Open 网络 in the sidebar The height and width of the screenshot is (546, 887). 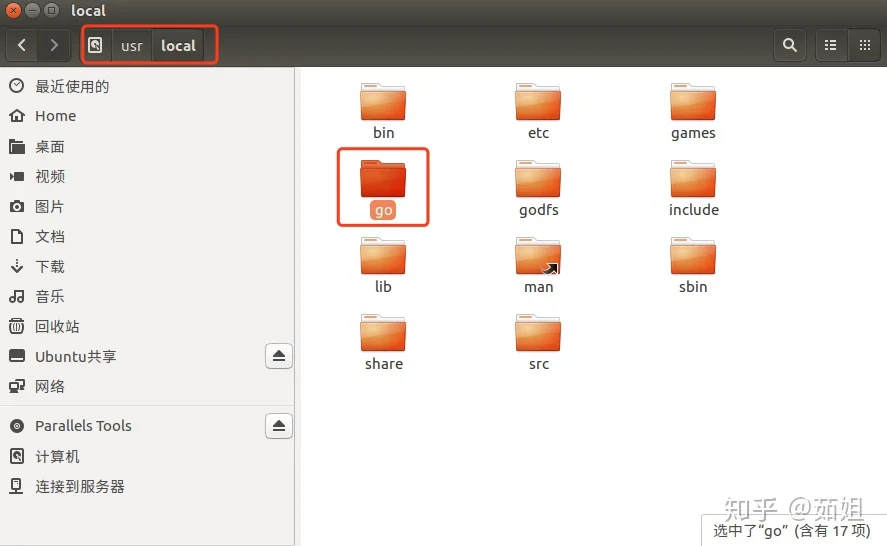click(147, 386)
